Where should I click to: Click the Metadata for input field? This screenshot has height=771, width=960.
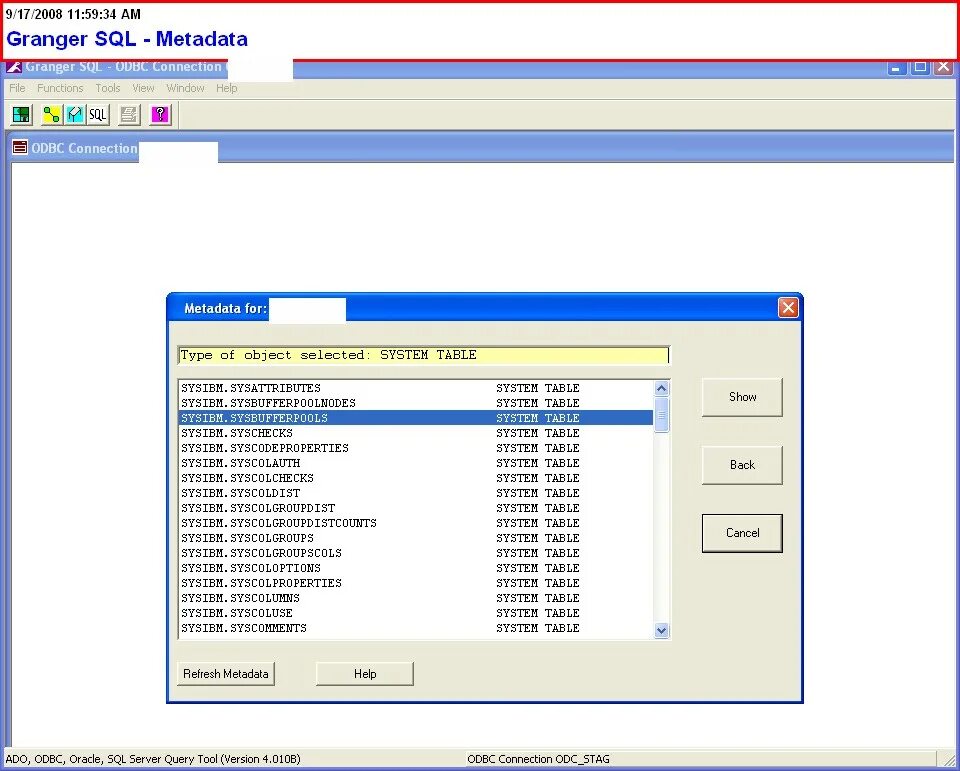pos(307,310)
